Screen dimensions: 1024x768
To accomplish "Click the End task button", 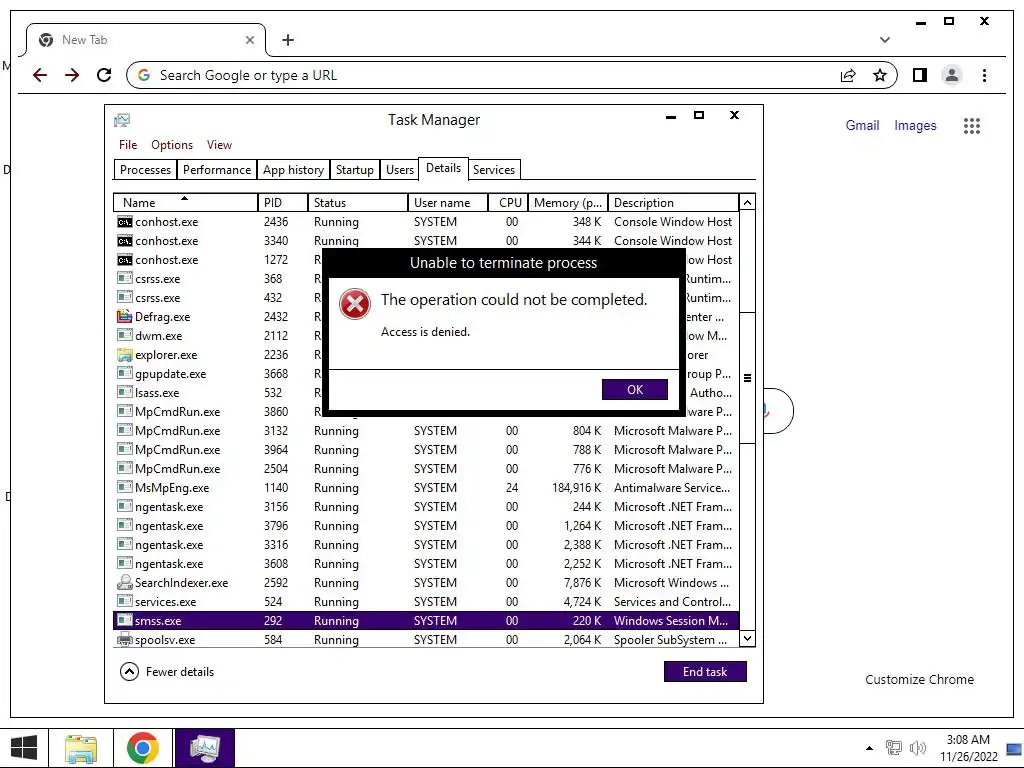I will 705,671.
